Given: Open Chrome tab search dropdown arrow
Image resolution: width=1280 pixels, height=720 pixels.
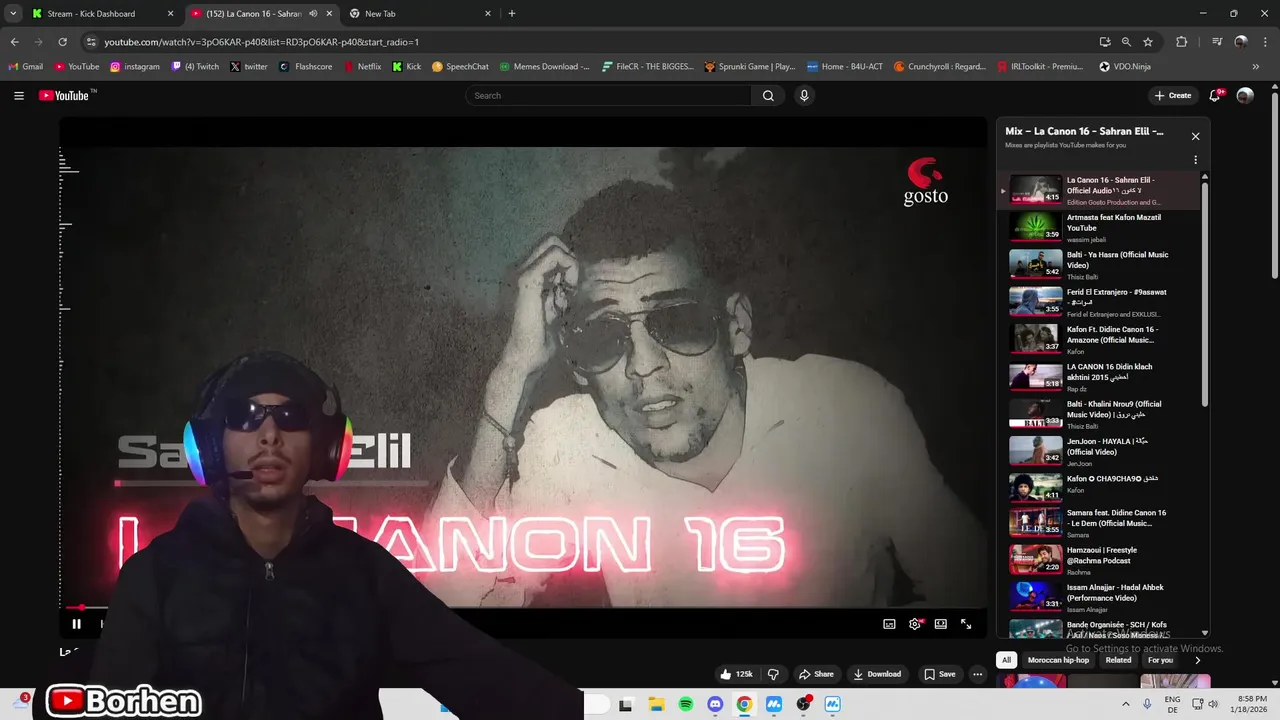Looking at the screenshot, I should 13,14.
